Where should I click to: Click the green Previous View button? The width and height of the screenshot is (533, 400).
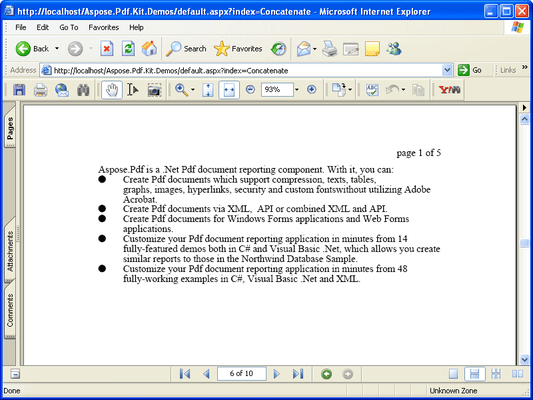coord(327,374)
